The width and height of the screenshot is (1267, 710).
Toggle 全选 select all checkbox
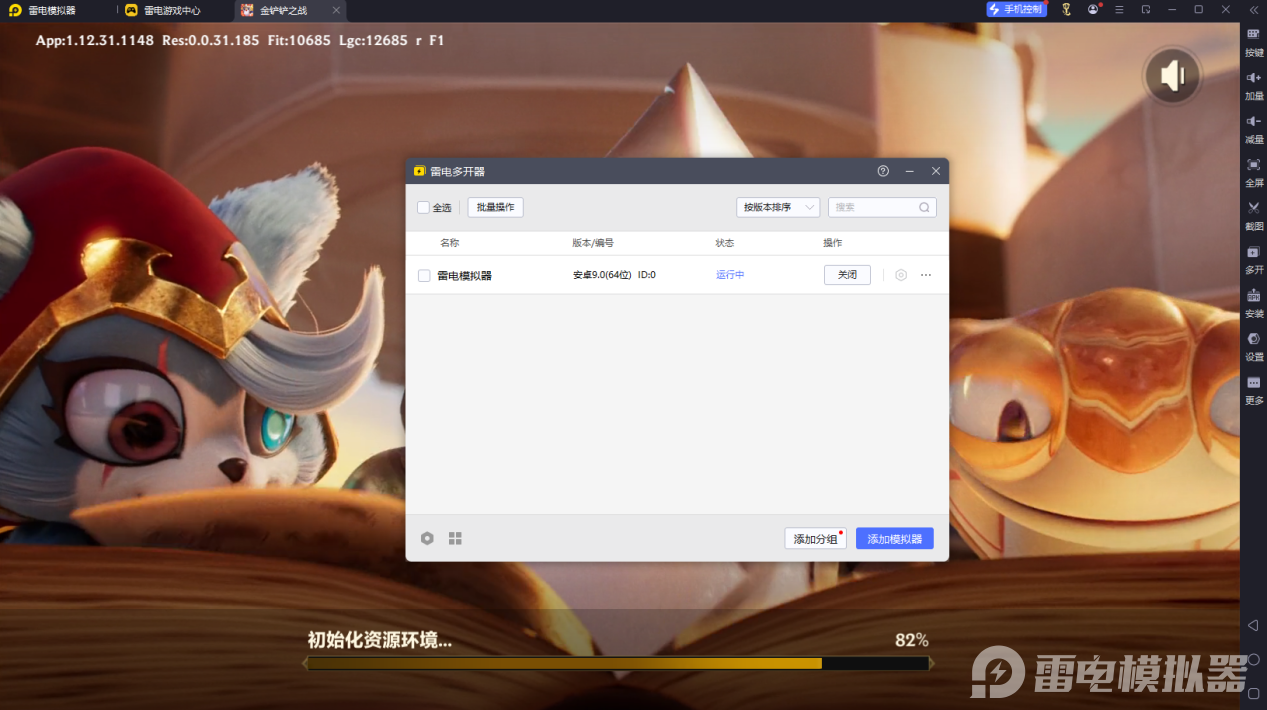pyautogui.click(x=423, y=208)
